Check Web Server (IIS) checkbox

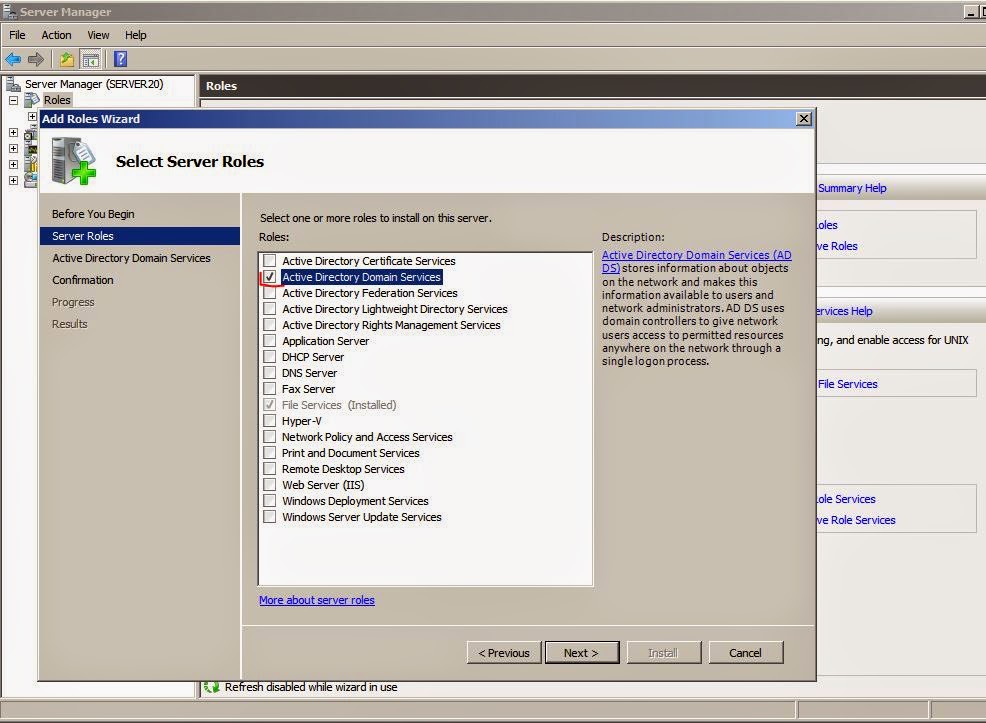coord(269,485)
